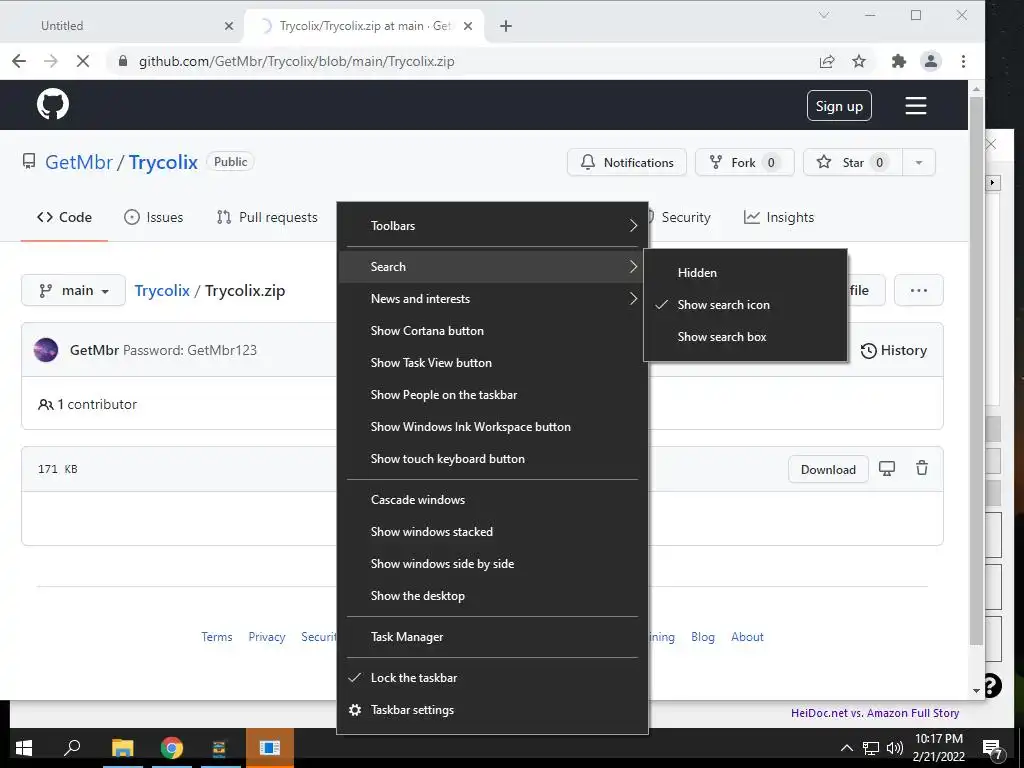Click the delete file trash icon

(921, 468)
